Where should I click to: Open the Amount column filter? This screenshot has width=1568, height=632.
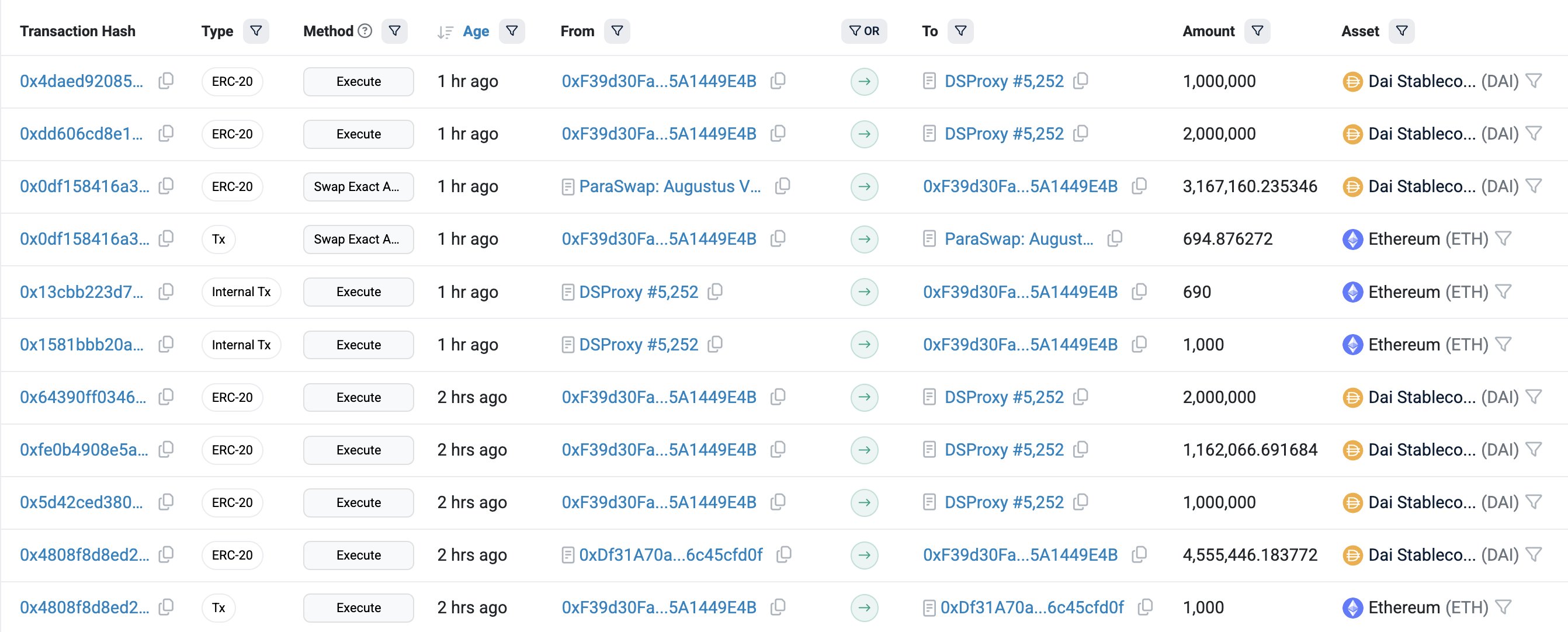[x=1258, y=31]
